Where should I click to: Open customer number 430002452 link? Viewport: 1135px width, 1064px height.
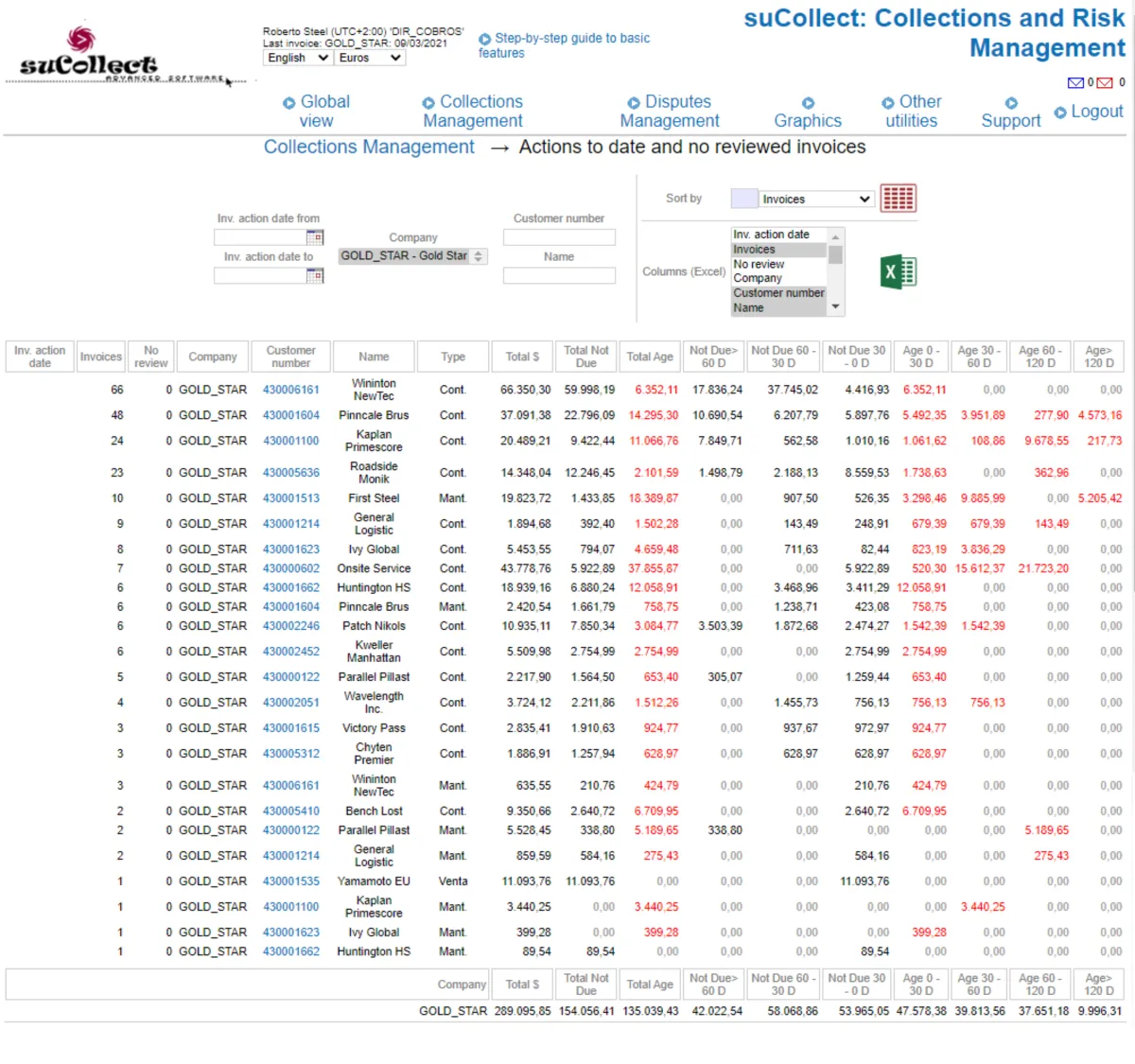pos(291,652)
